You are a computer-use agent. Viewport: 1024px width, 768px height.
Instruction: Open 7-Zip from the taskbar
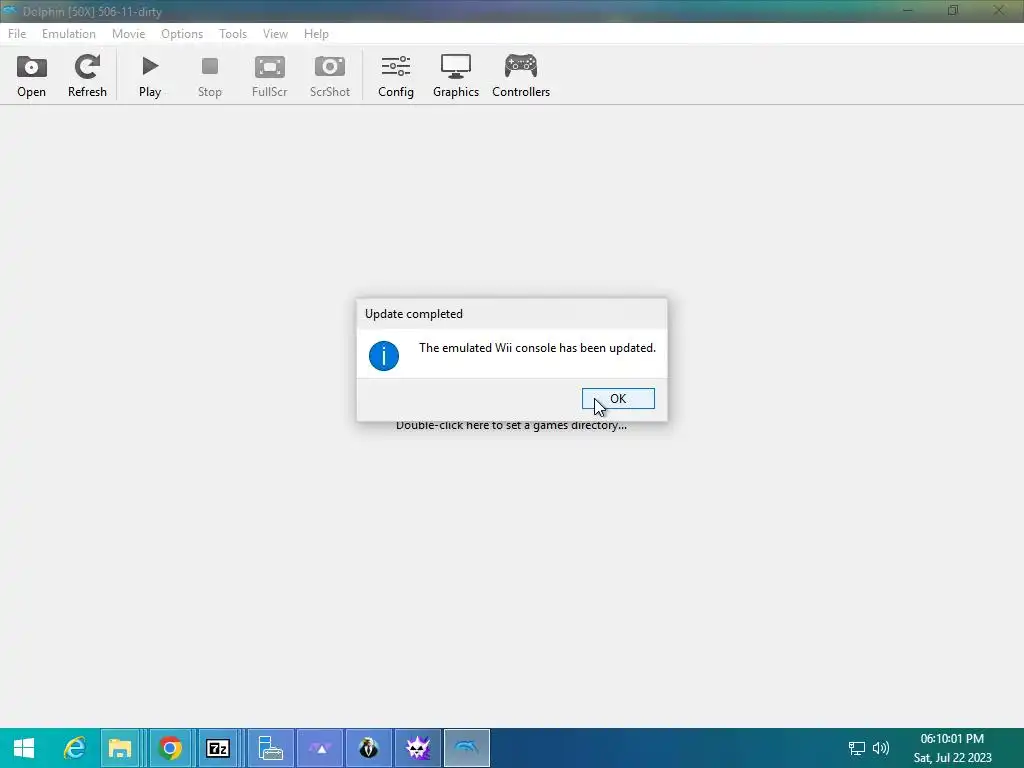point(218,748)
